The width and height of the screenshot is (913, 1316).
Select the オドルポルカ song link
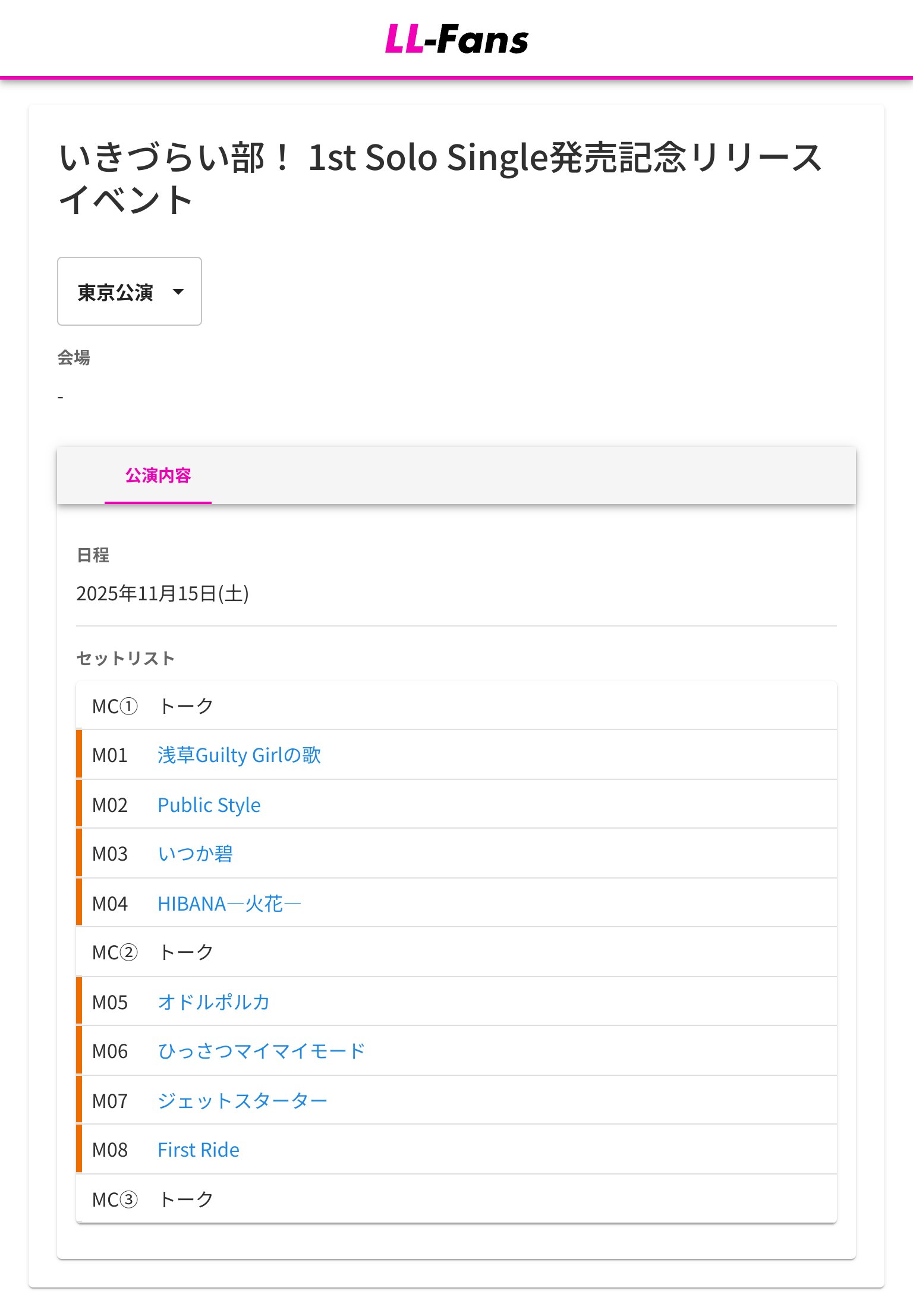213,1002
